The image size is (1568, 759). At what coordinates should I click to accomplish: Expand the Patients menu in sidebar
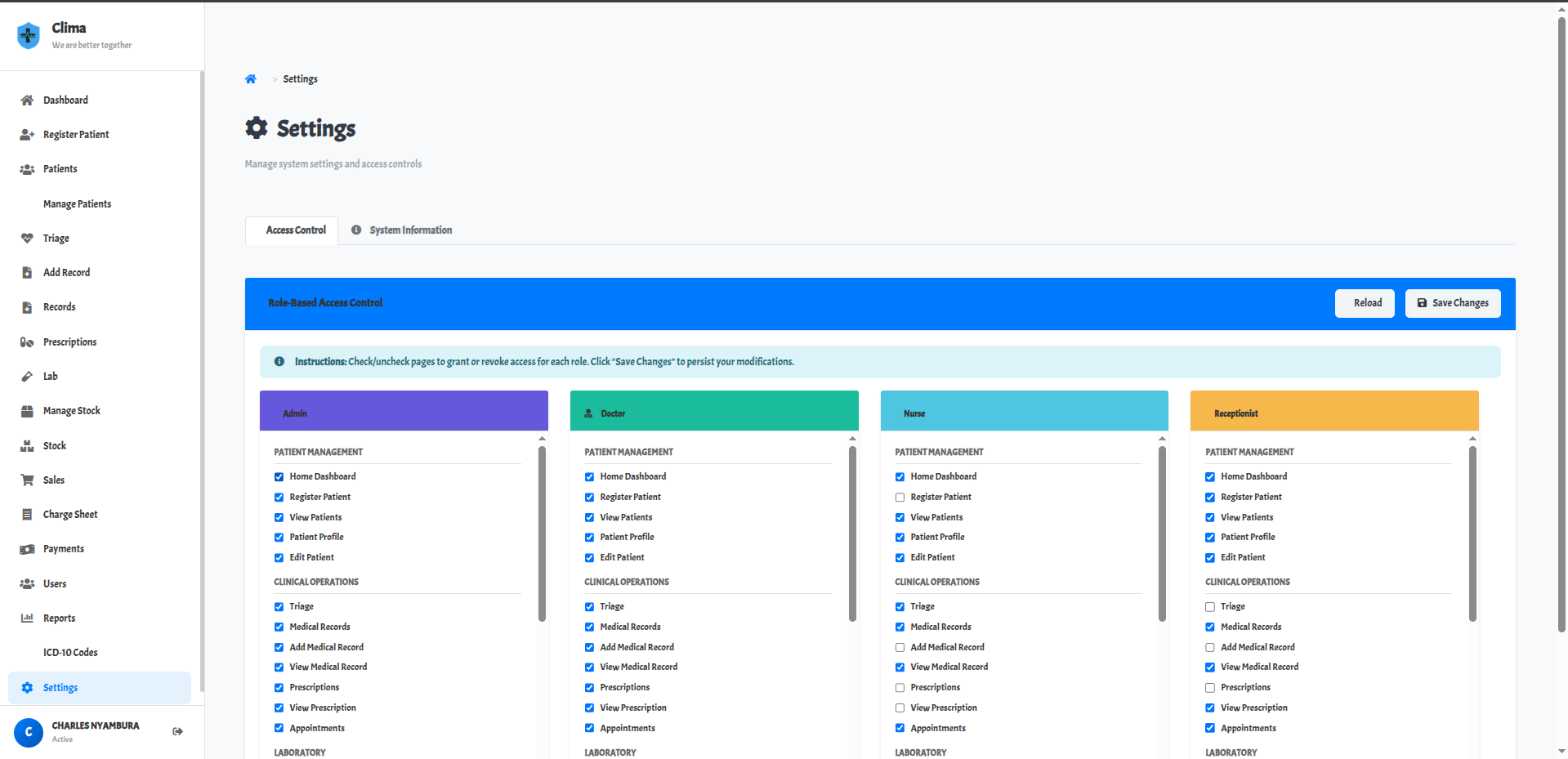[60, 169]
